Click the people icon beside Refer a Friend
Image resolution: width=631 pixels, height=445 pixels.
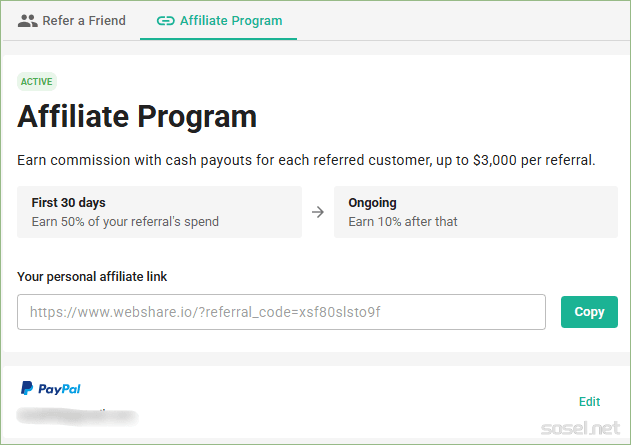pos(27,20)
